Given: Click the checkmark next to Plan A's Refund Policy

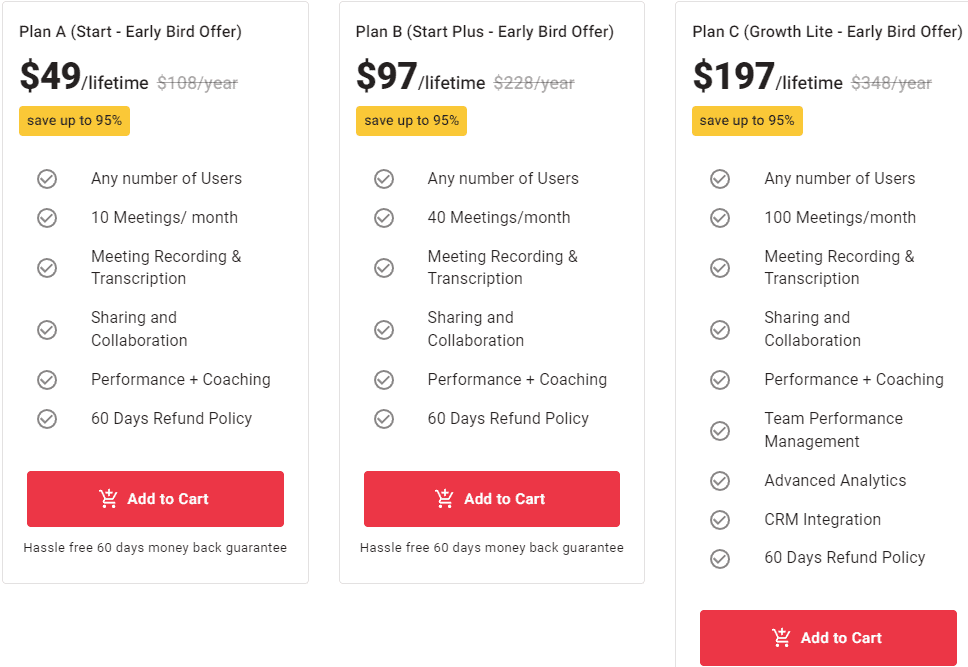Looking at the screenshot, I should tap(47, 418).
